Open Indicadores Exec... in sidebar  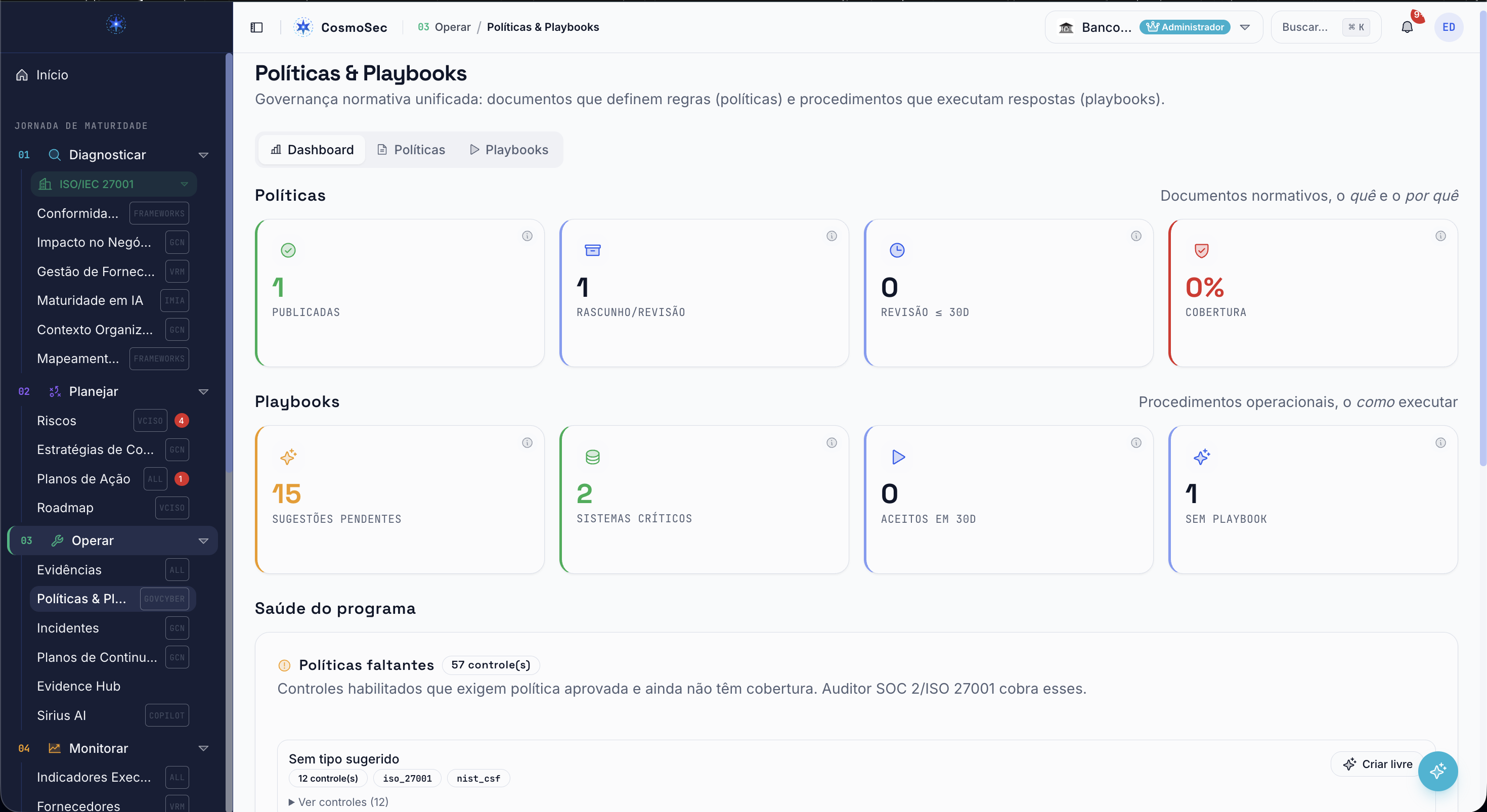pos(94,778)
